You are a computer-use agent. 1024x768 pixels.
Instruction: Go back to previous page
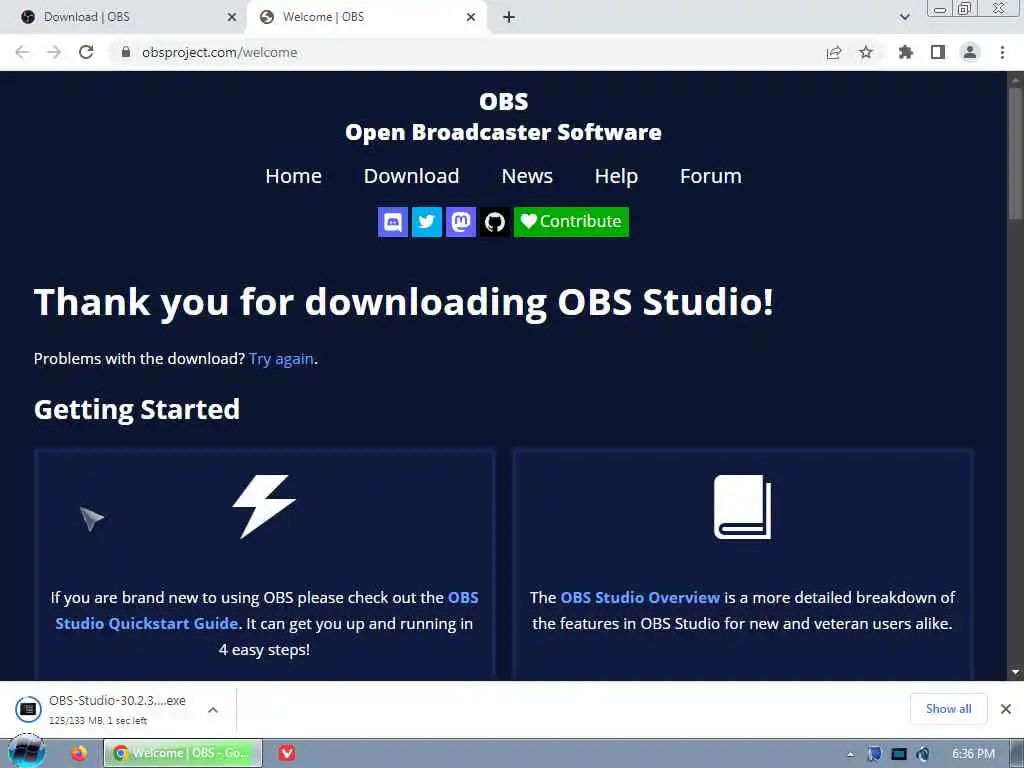point(22,52)
